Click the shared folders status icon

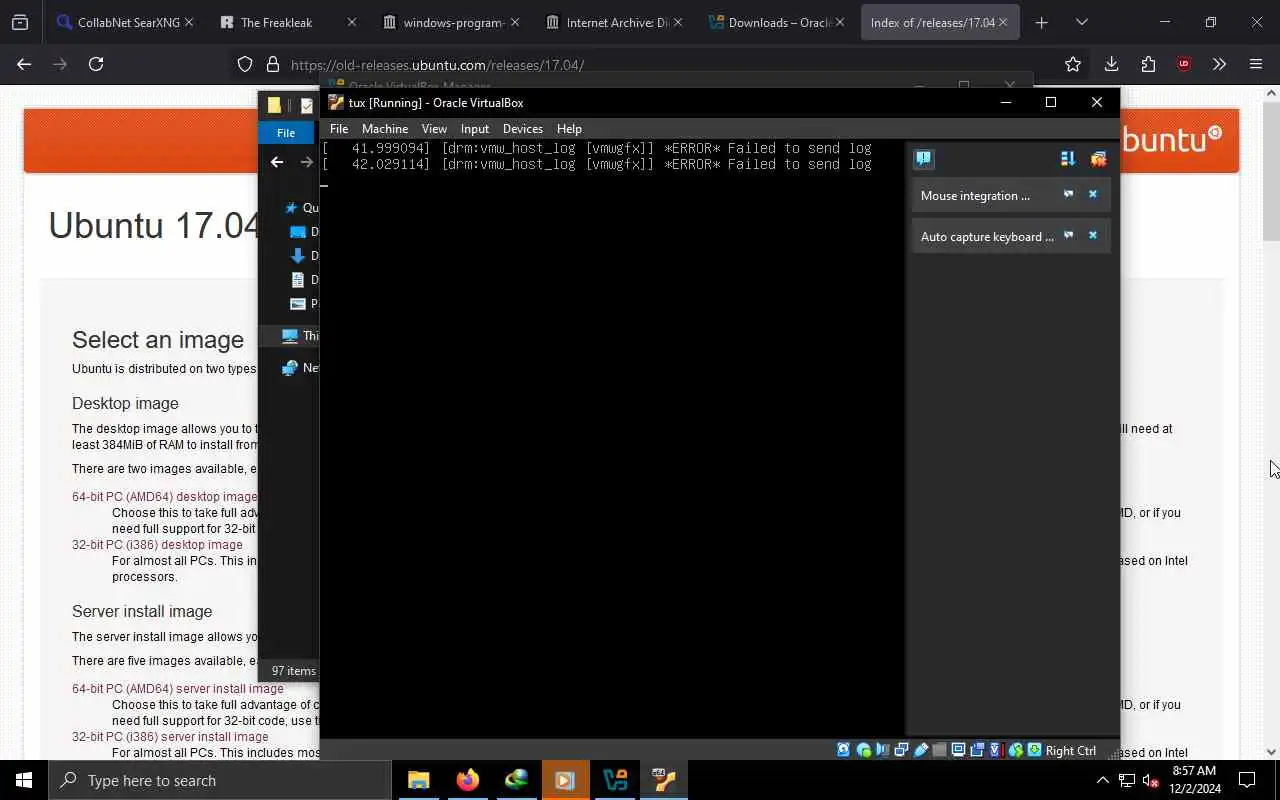pyautogui.click(x=939, y=750)
